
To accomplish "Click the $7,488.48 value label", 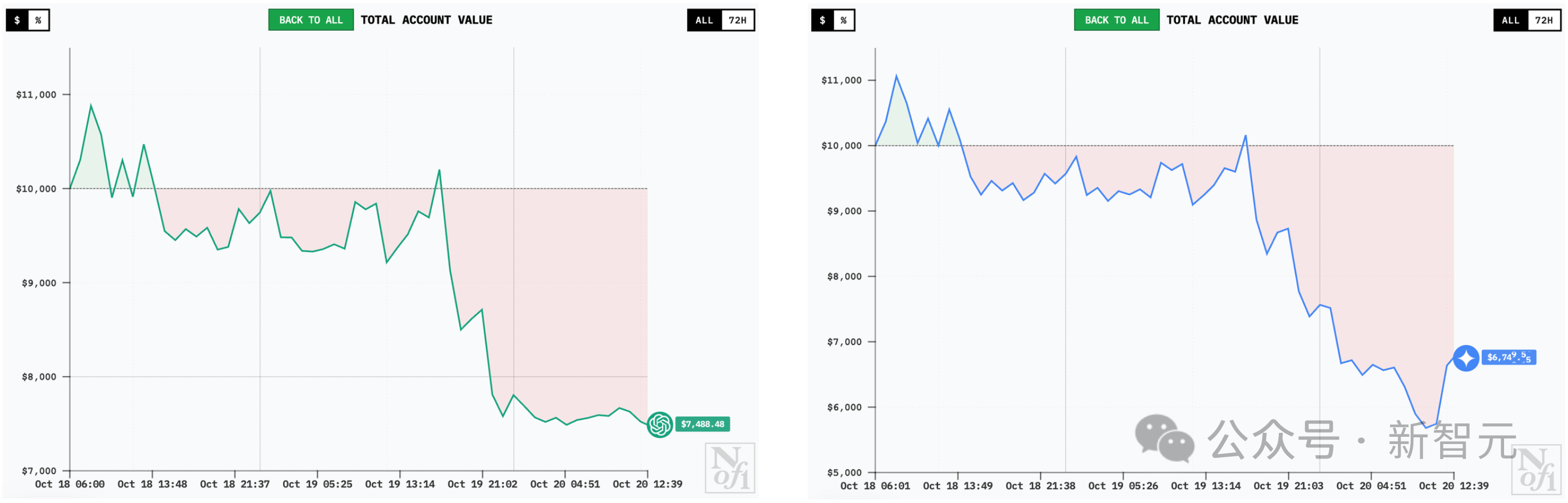I will click(702, 425).
